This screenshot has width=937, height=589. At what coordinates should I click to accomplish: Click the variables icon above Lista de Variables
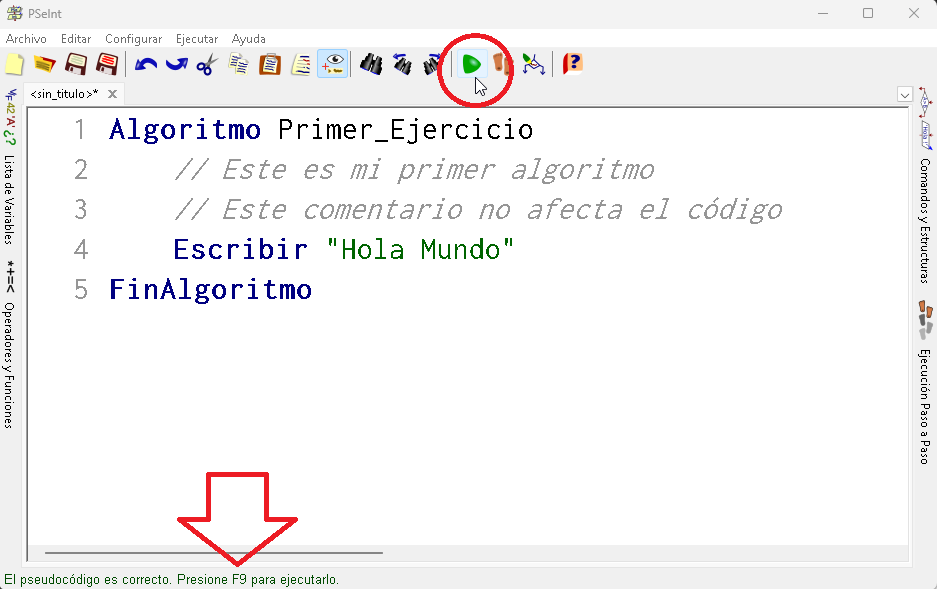10,117
